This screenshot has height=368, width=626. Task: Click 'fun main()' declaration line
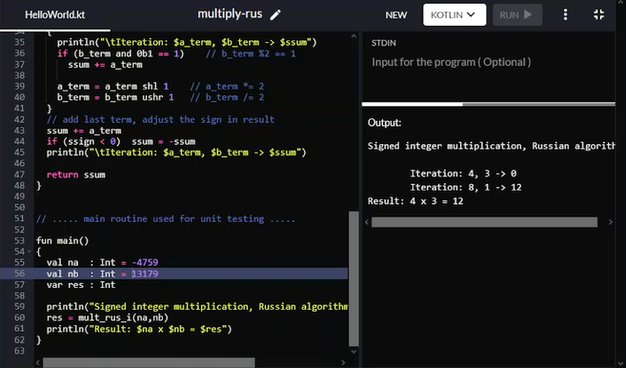click(x=62, y=241)
